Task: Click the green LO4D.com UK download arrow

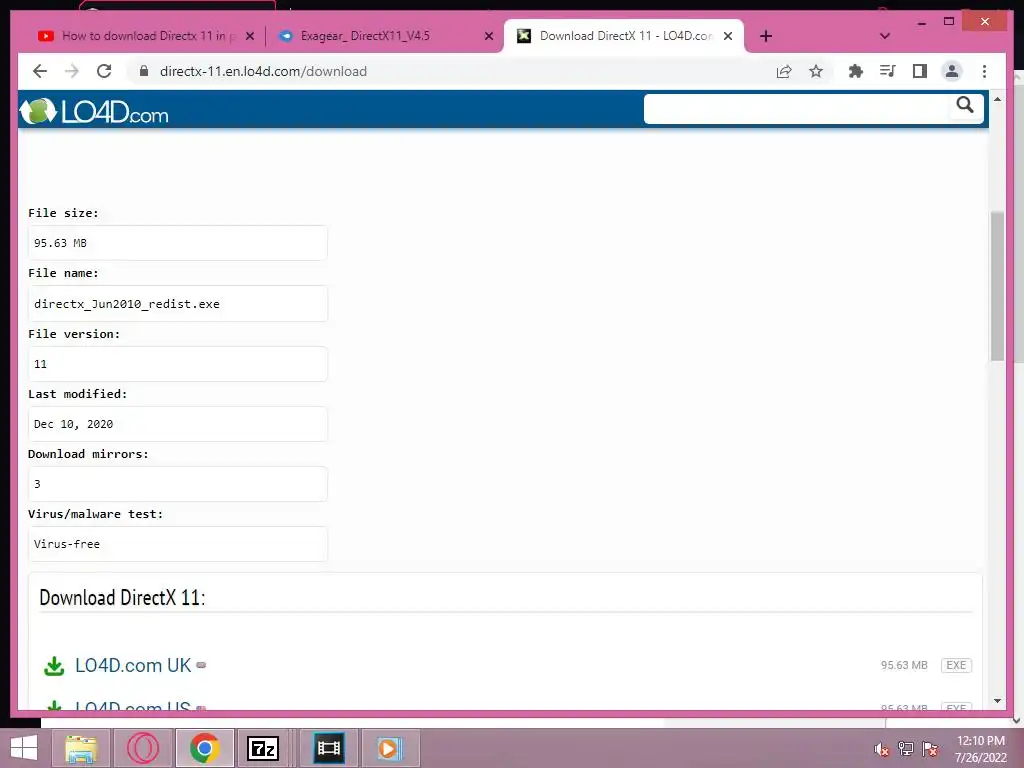Action: (54, 666)
